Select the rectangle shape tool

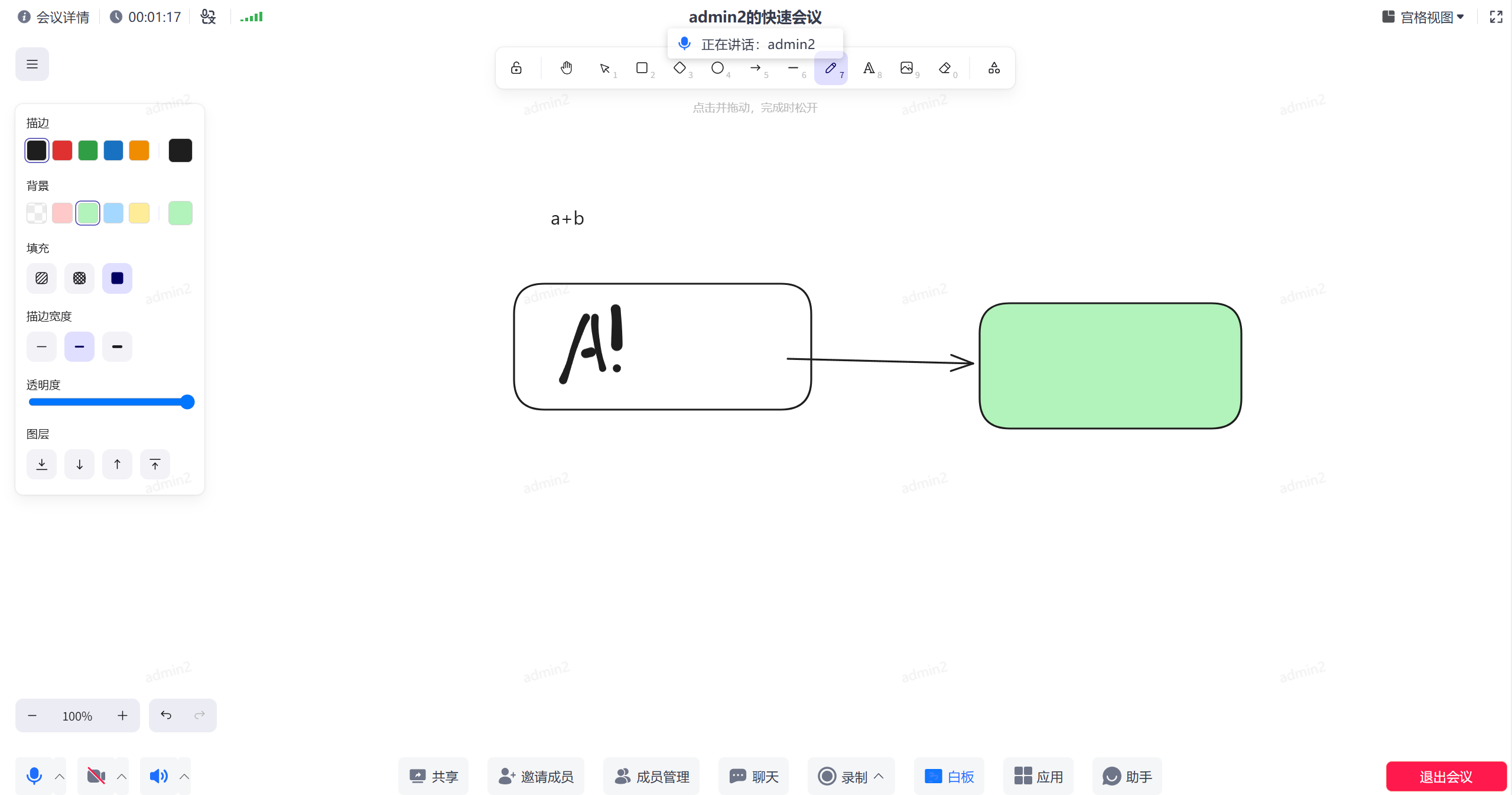[x=642, y=68]
